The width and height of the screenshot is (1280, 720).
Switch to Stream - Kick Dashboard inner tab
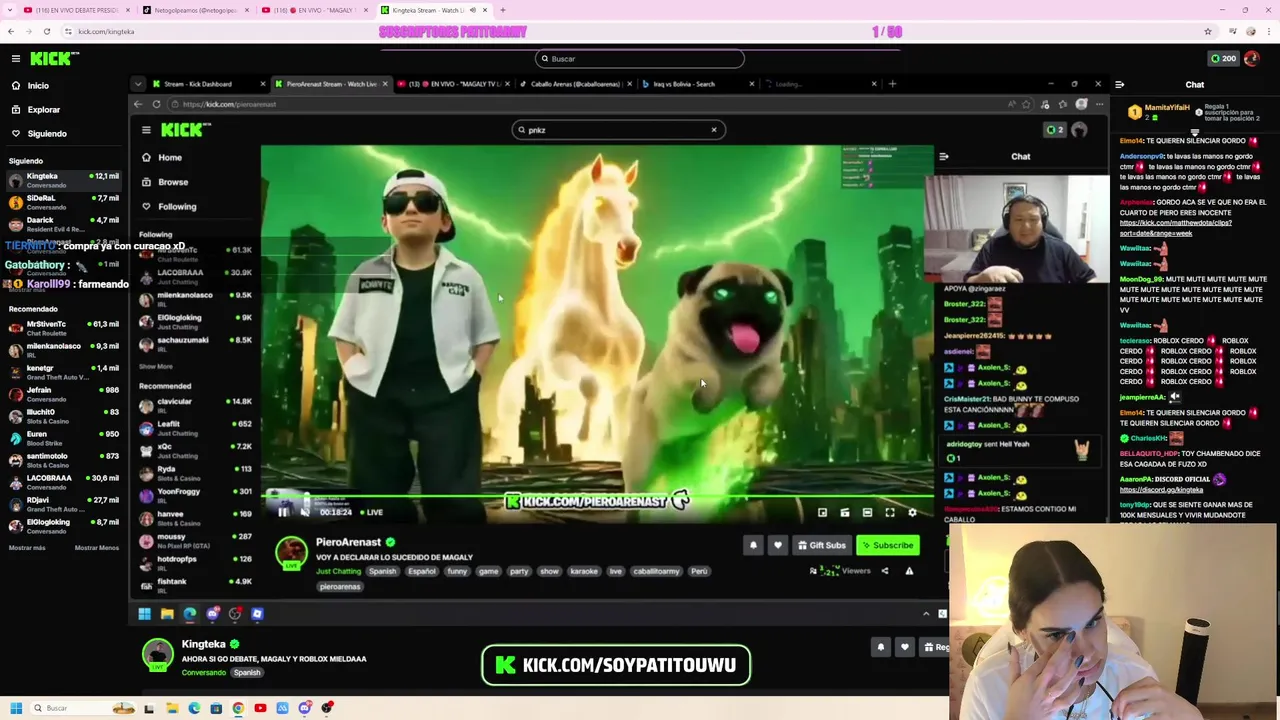207,84
